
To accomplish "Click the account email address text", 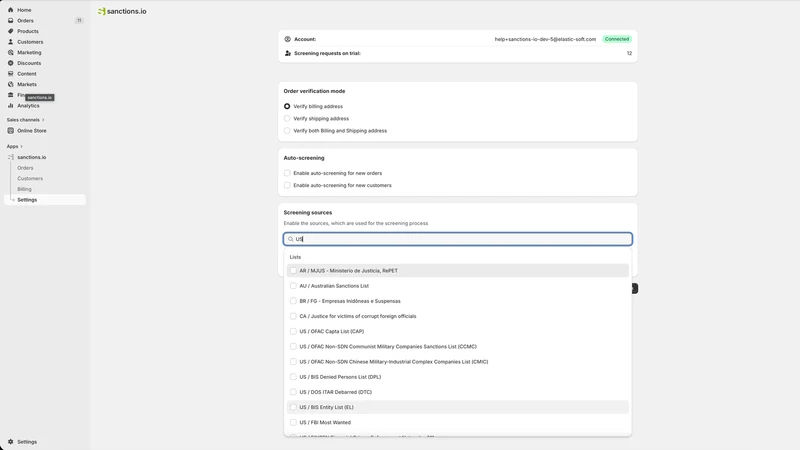I will pyautogui.click(x=545, y=39).
